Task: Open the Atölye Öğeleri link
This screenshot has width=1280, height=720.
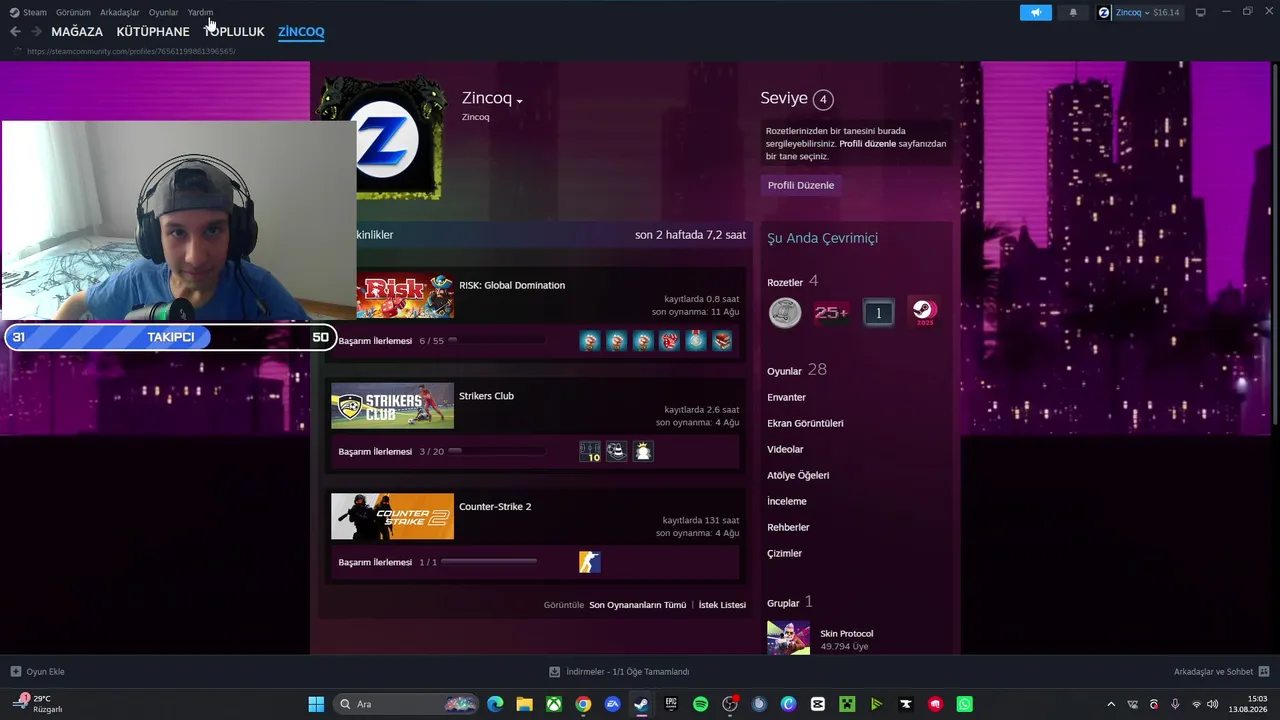Action: [x=798, y=475]
